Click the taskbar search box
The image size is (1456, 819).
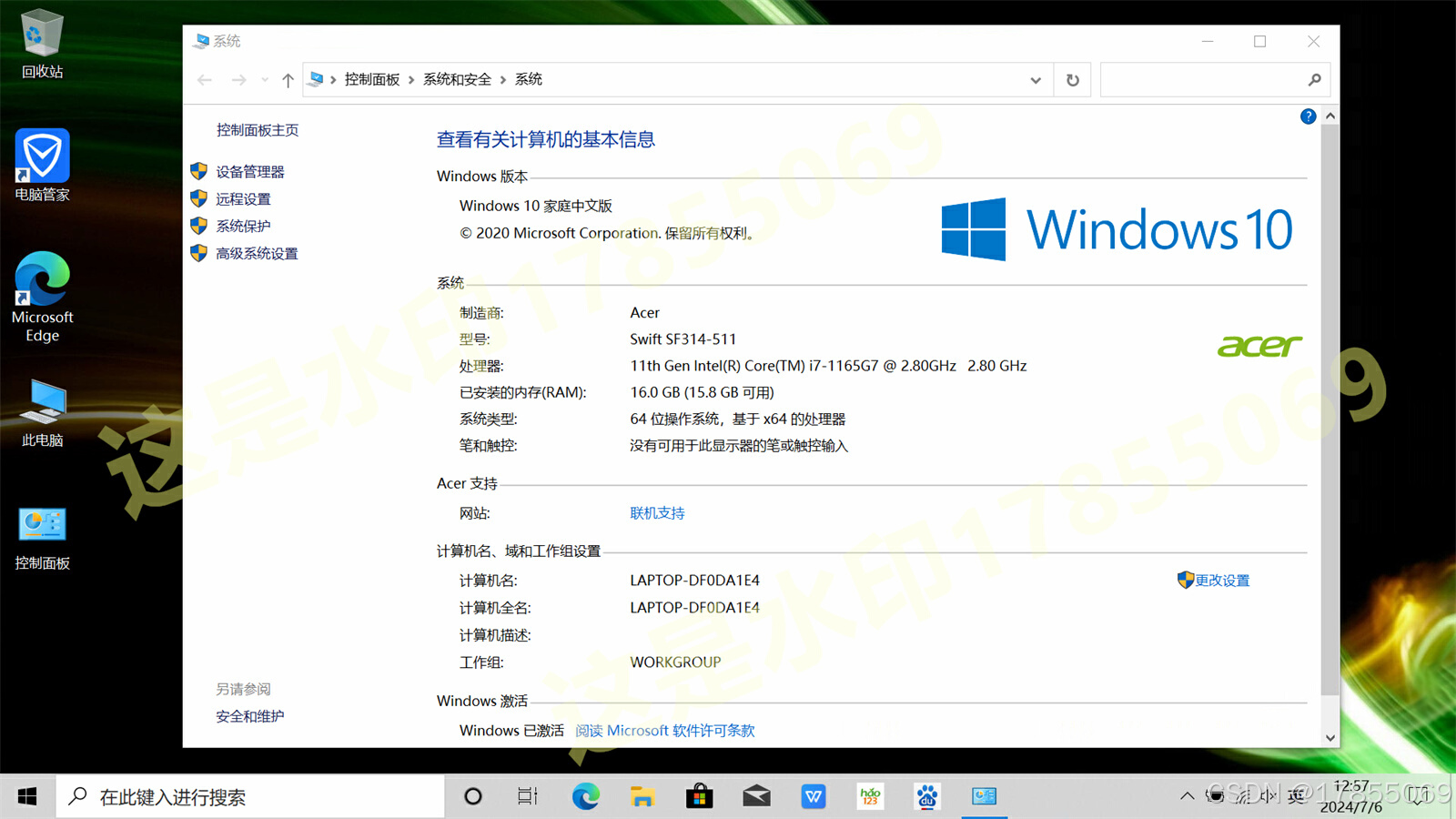coord(250,797)
